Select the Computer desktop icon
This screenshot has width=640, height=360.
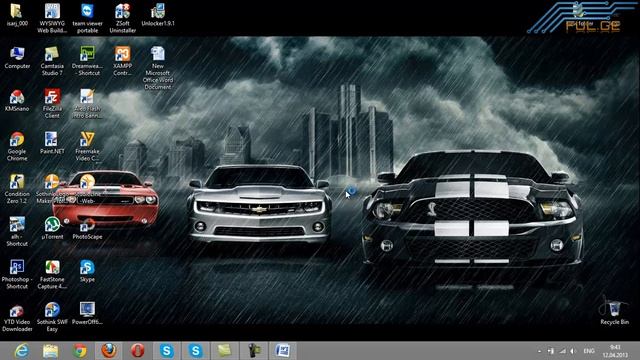click(x=17, y=58)
